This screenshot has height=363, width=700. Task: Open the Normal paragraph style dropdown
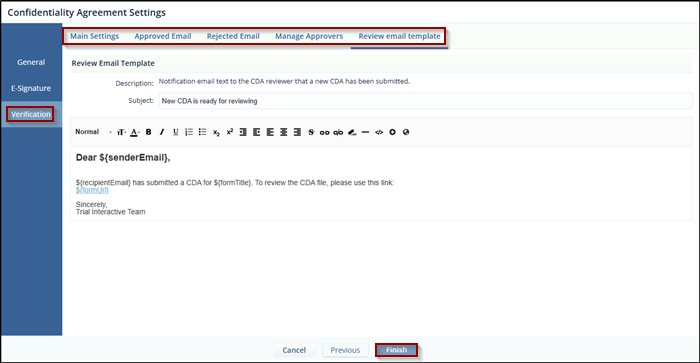pos(93,132)
